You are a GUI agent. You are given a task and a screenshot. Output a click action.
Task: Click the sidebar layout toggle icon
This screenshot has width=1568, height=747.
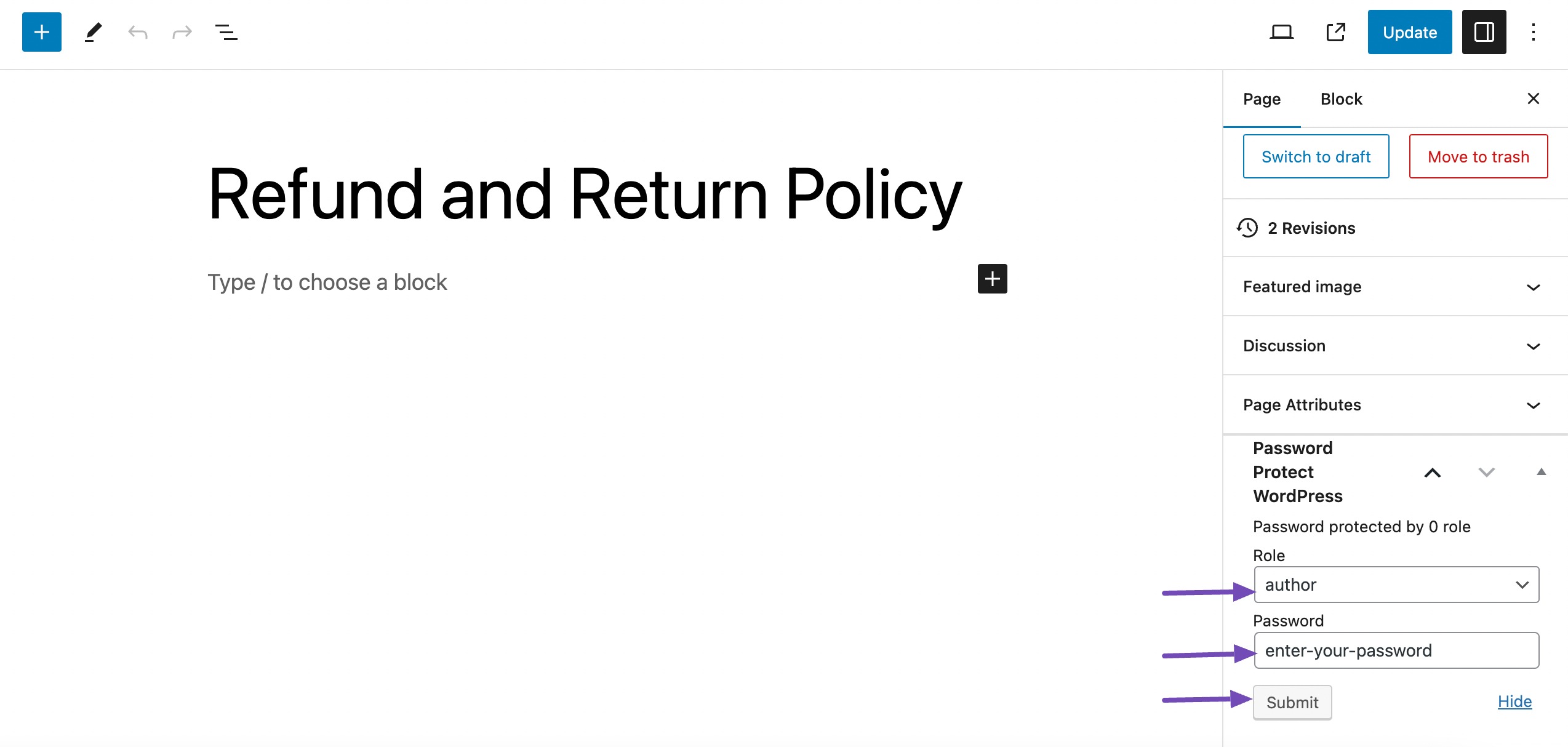(x=1484, y=31)
